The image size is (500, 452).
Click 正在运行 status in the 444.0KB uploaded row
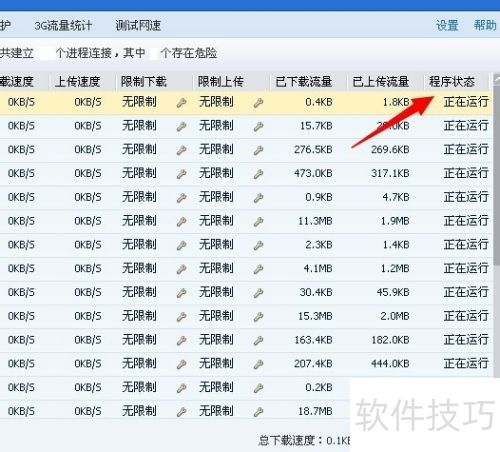pos(466,363)
